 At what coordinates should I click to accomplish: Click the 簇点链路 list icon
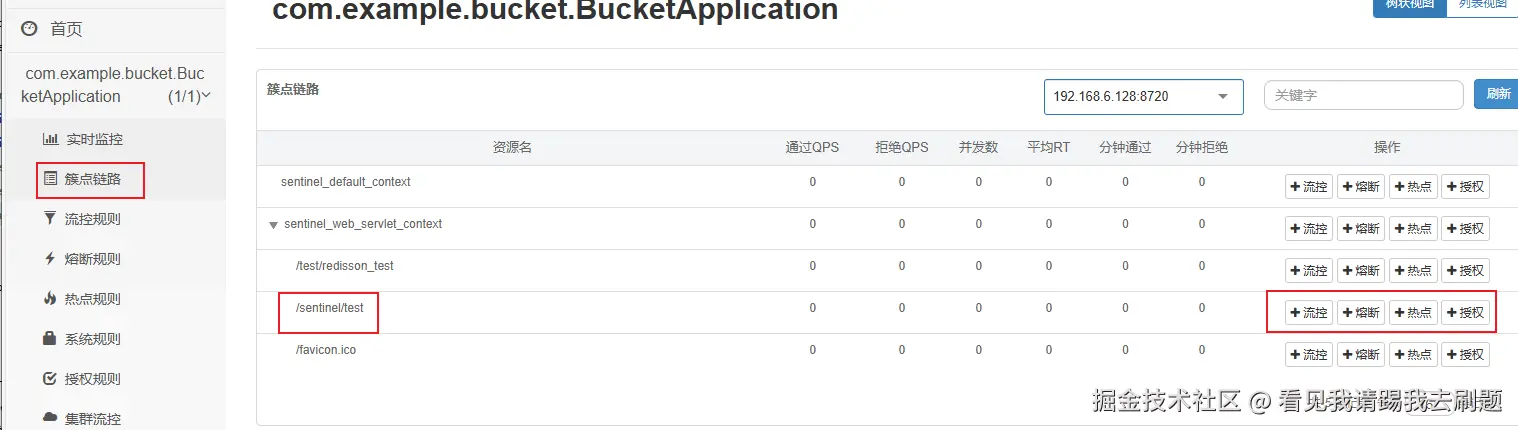tap(50, 179)
